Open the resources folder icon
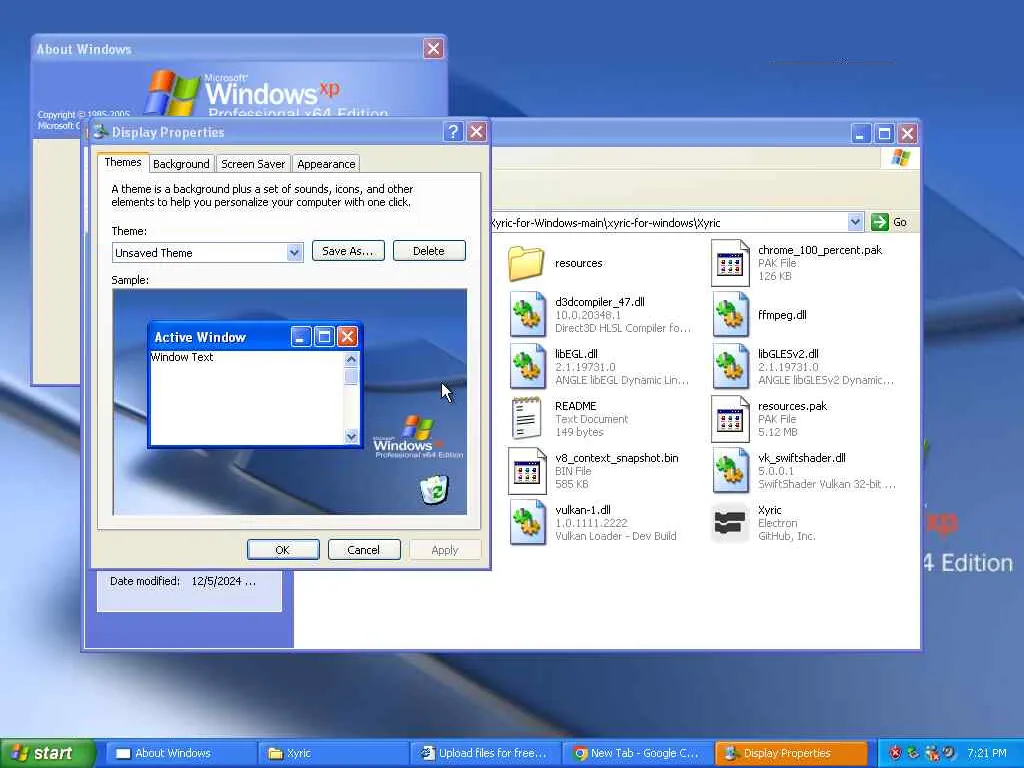Viewport: 1024px width, 768px height. 526,263
